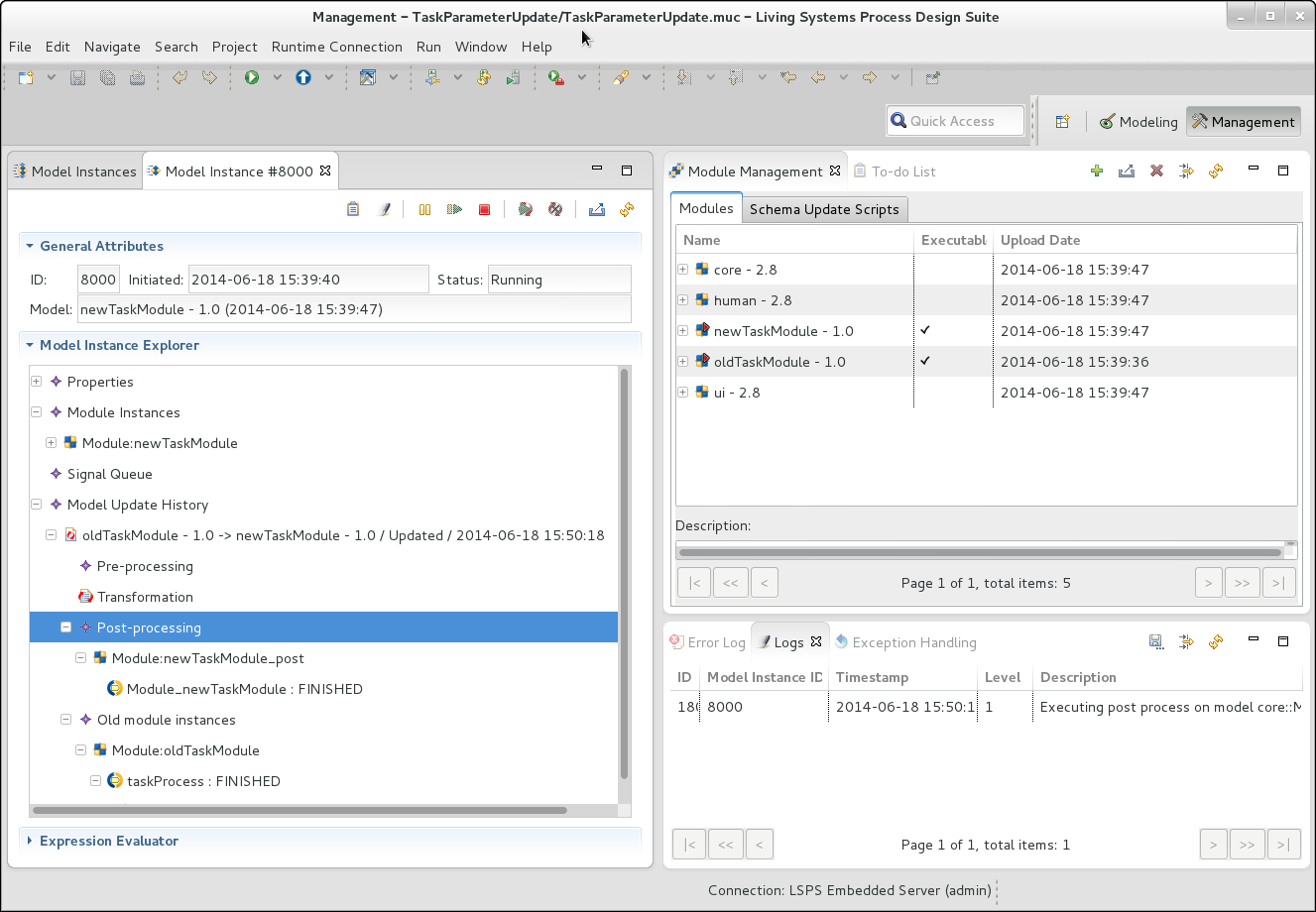Screen dimensions: 1316x912
Task: Open the Error Log tab
Action: [707, 642]
